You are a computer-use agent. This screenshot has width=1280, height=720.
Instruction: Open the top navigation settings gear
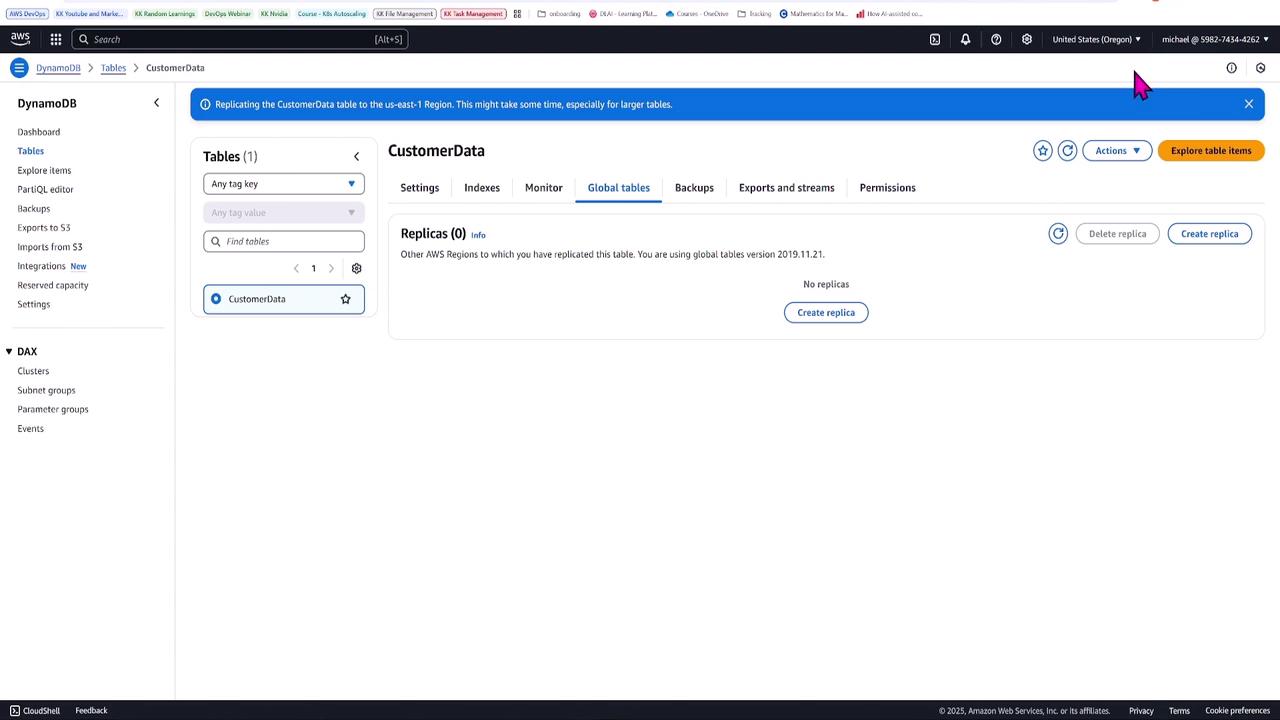1026,39
